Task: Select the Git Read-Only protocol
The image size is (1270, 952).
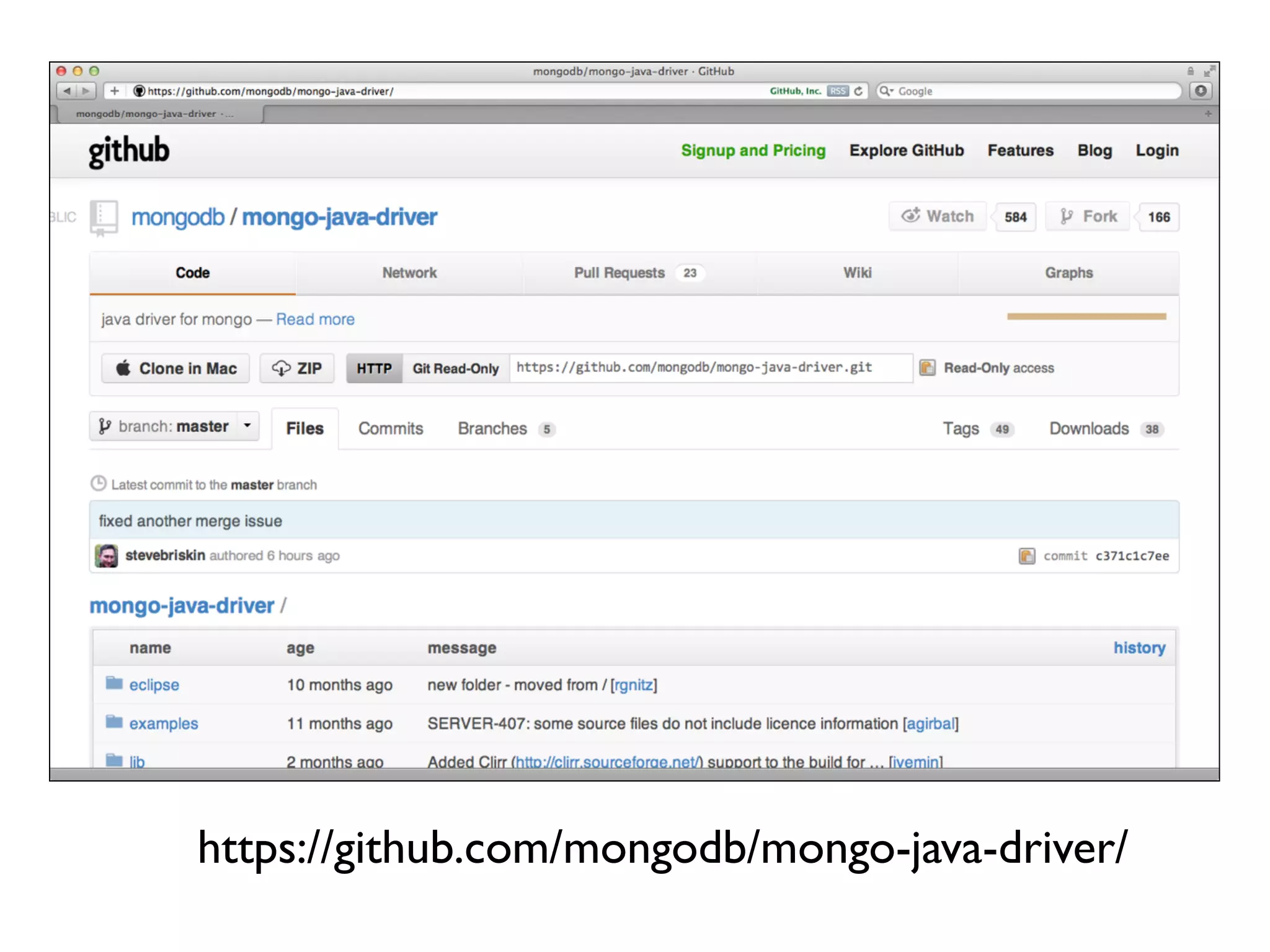Action: click(456, 368)
